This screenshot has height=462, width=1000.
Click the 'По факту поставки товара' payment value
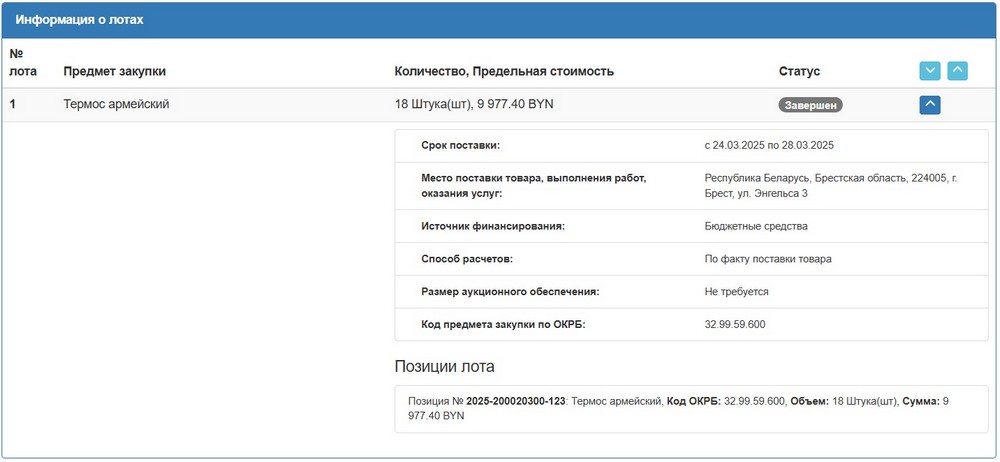coord(768,259)
